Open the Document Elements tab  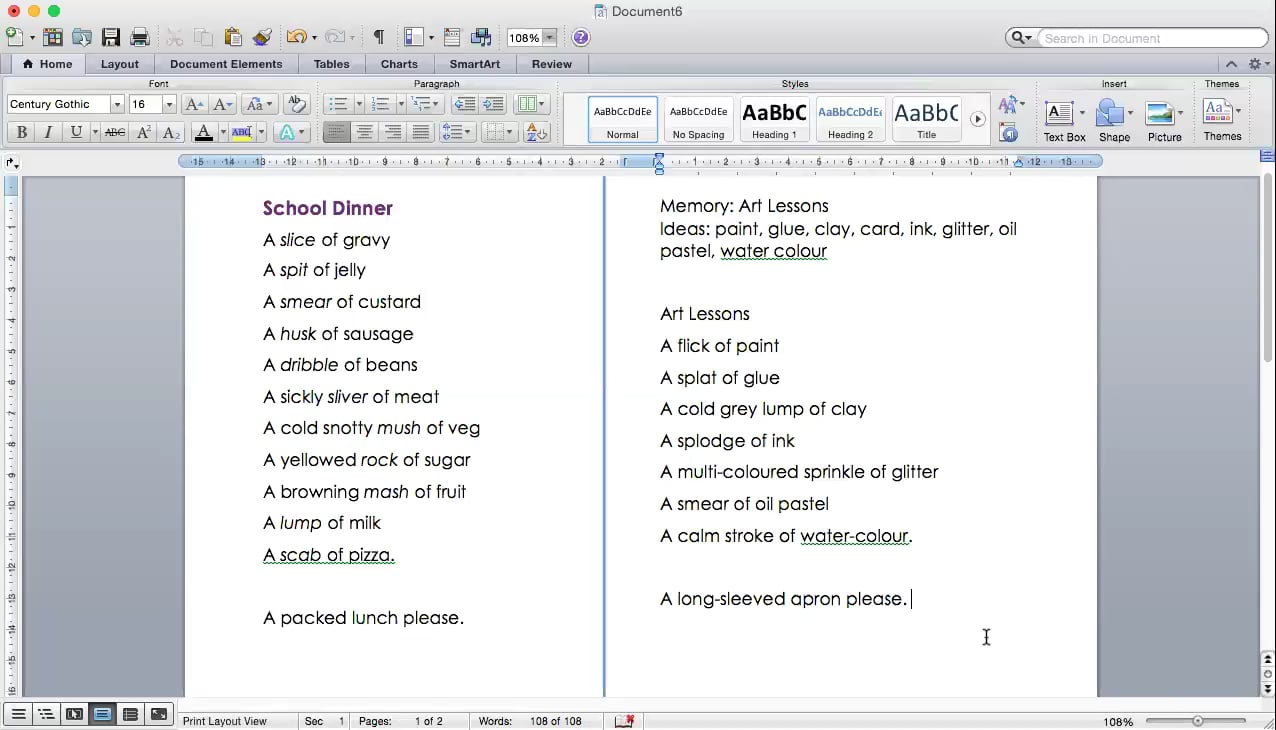click(226, 64)
